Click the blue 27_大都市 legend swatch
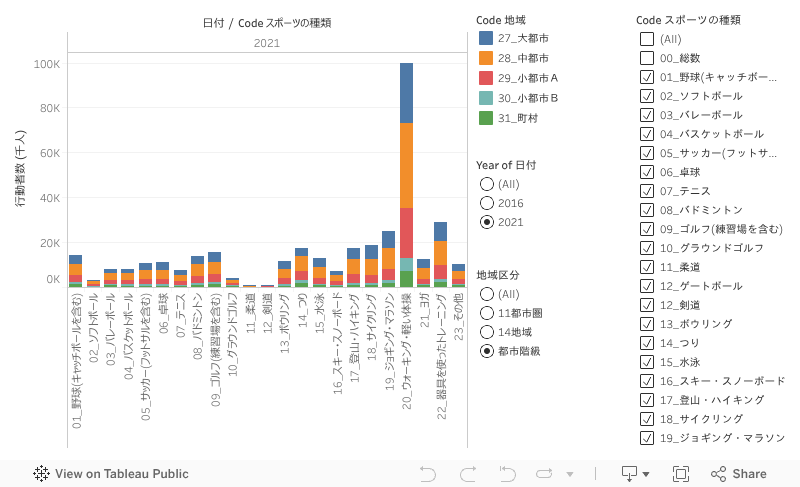Viewport: 800px width, 487px height. tap(486, 38)
